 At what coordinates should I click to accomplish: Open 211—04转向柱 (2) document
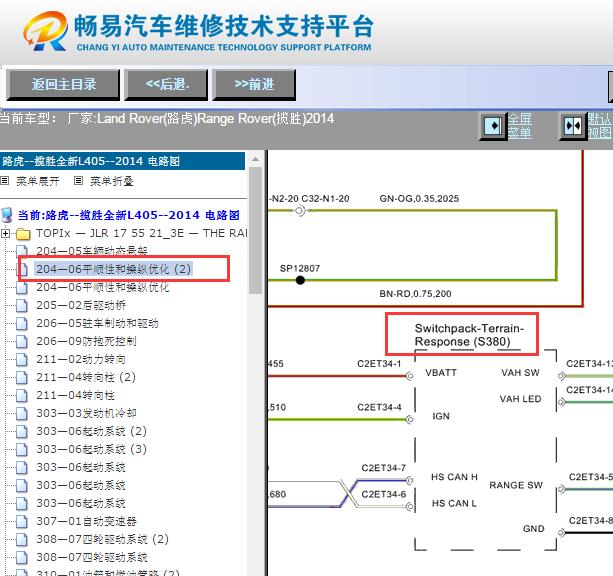[x=86, y=377]
